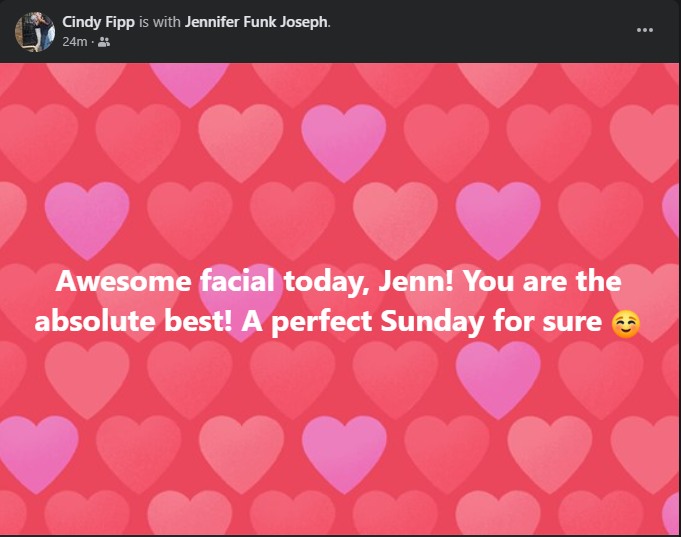
Task: Click the name Jenn! in the post text
Action: point(416,282)
